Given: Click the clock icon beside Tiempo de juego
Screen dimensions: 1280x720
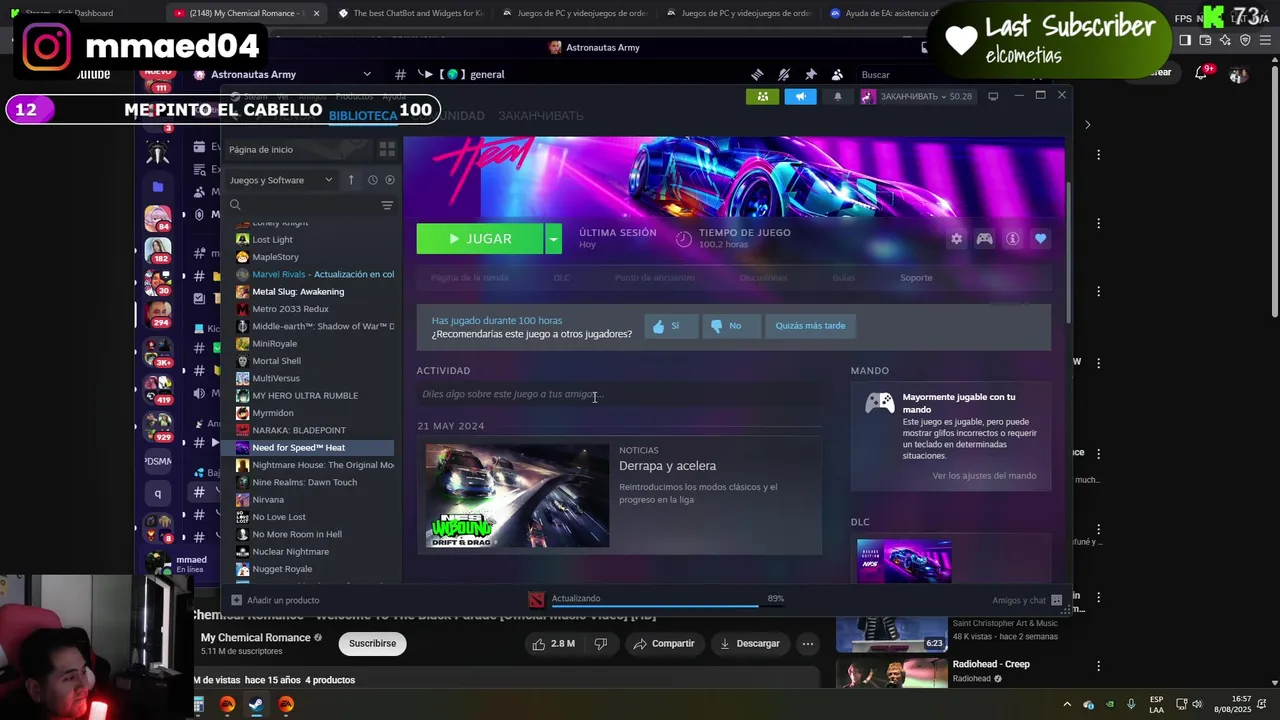Looking at the screenshot, I should (684, 239).
